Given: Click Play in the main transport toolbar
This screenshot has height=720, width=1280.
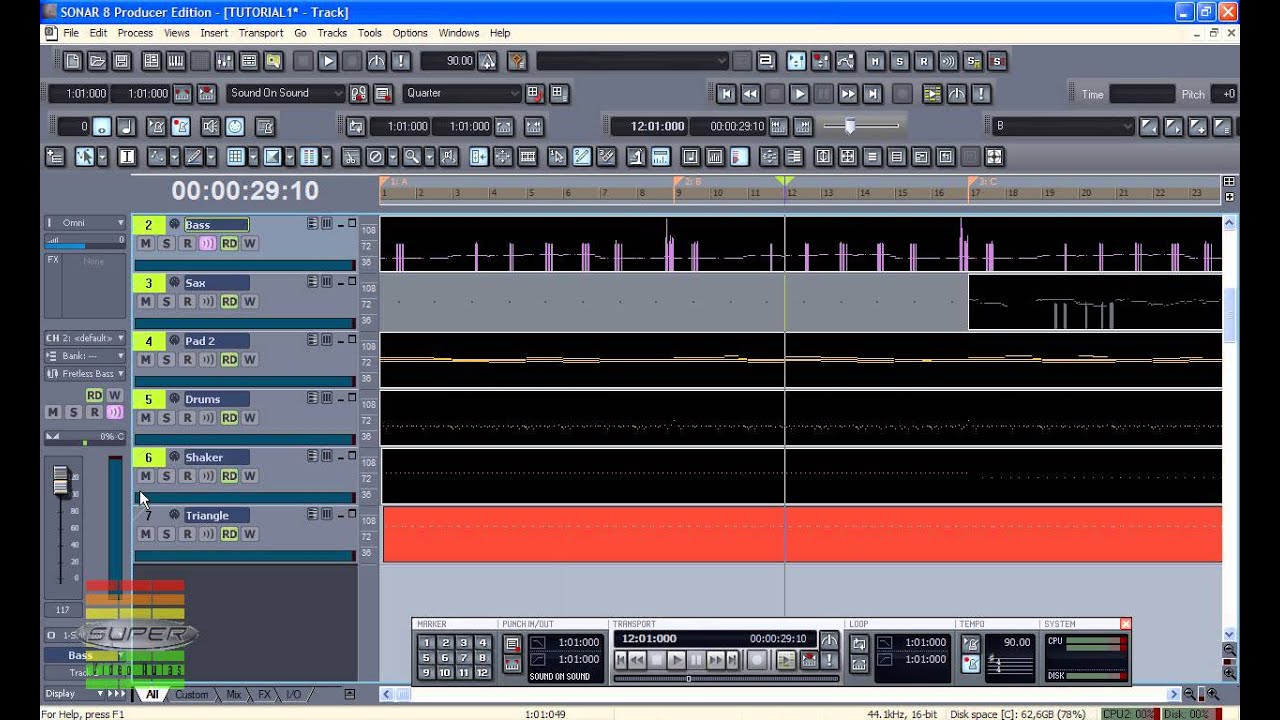Looking at the screenshot, I should tap(798, 93).
